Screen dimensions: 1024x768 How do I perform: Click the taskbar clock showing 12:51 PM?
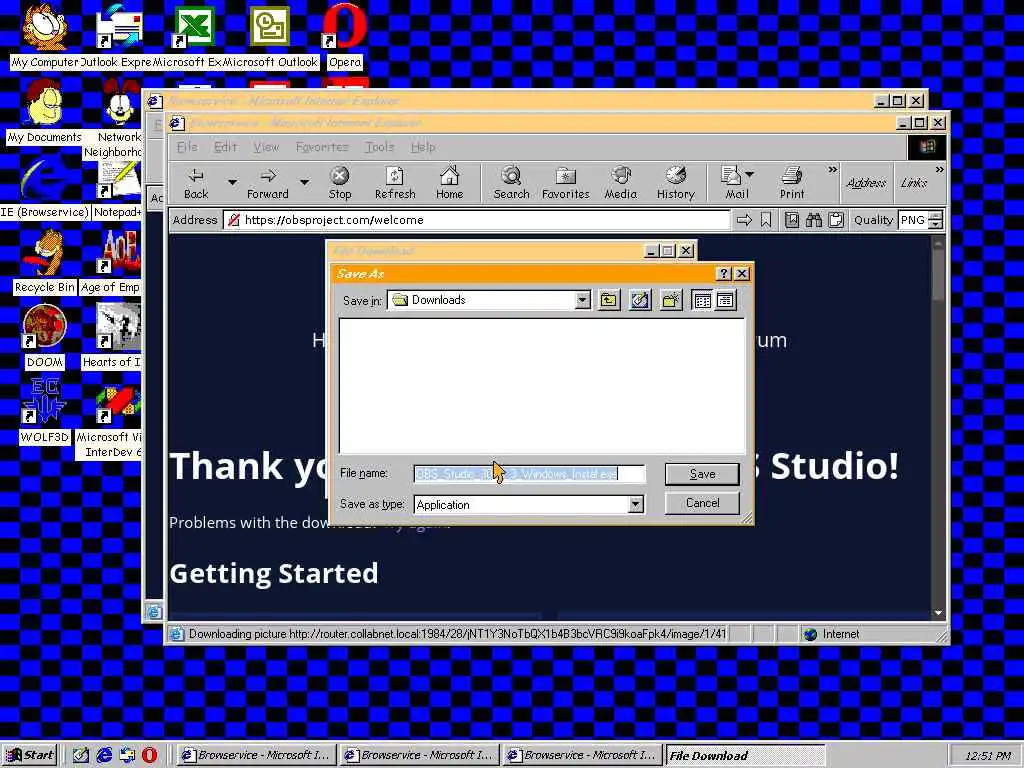point(987,756)
